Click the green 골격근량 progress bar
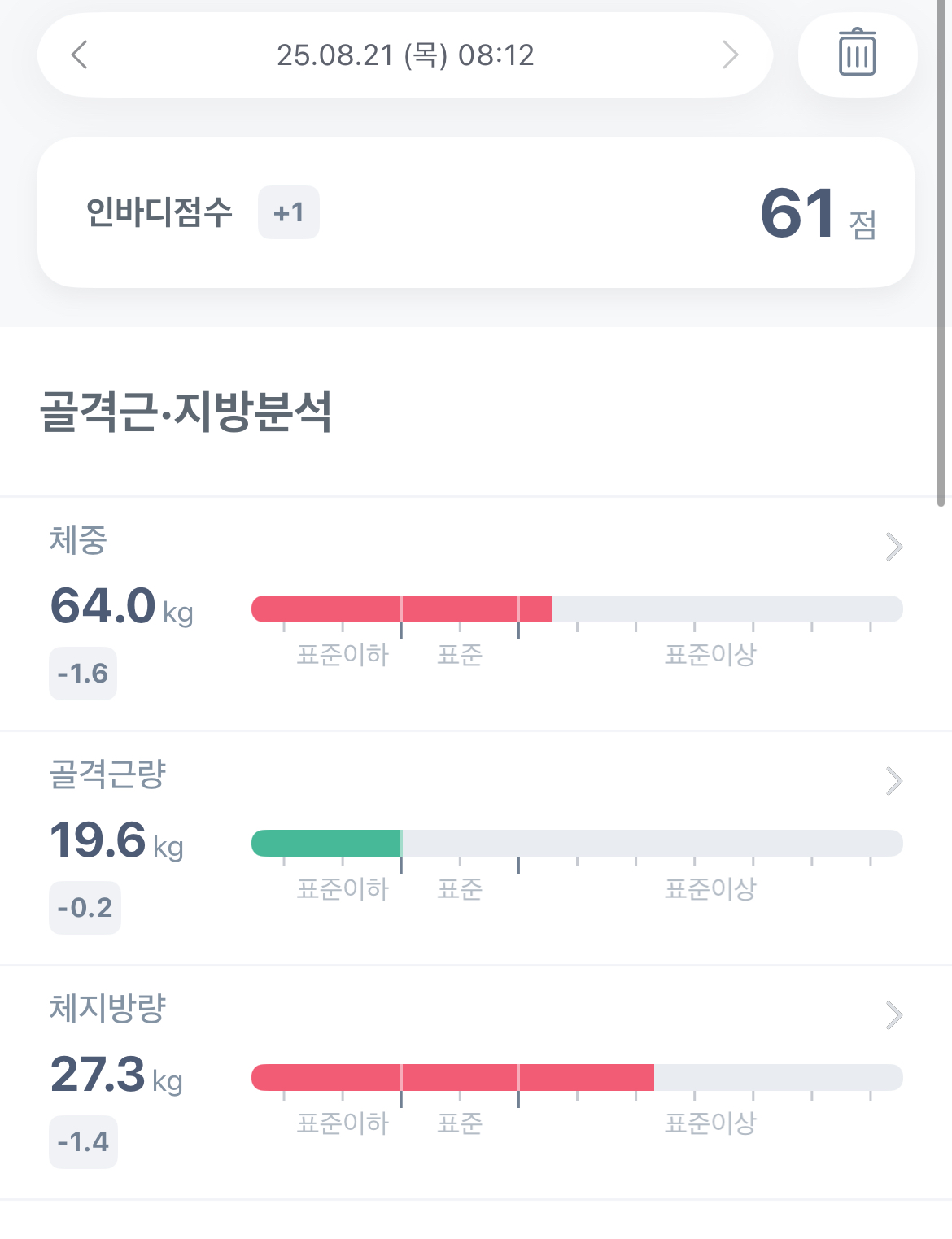This screenshot has height=1239, width=952. (x=326, y=843)
